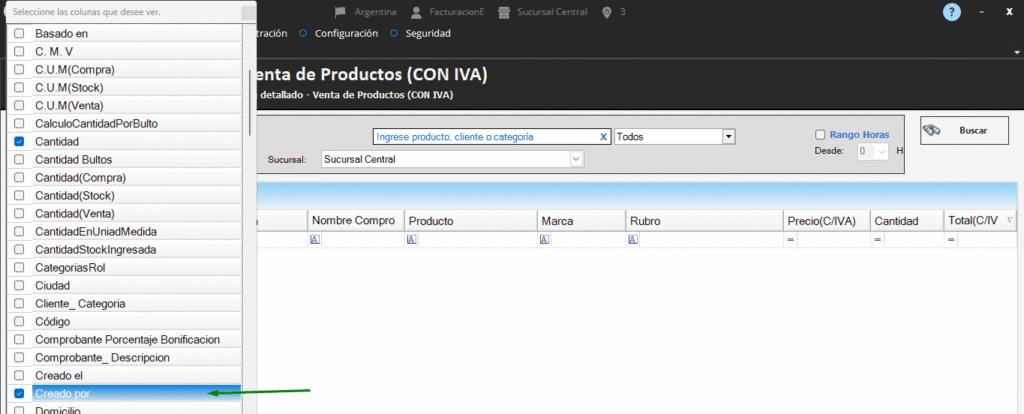
Task: Click the product, client or category search field
Action: (x=484, y=137)
